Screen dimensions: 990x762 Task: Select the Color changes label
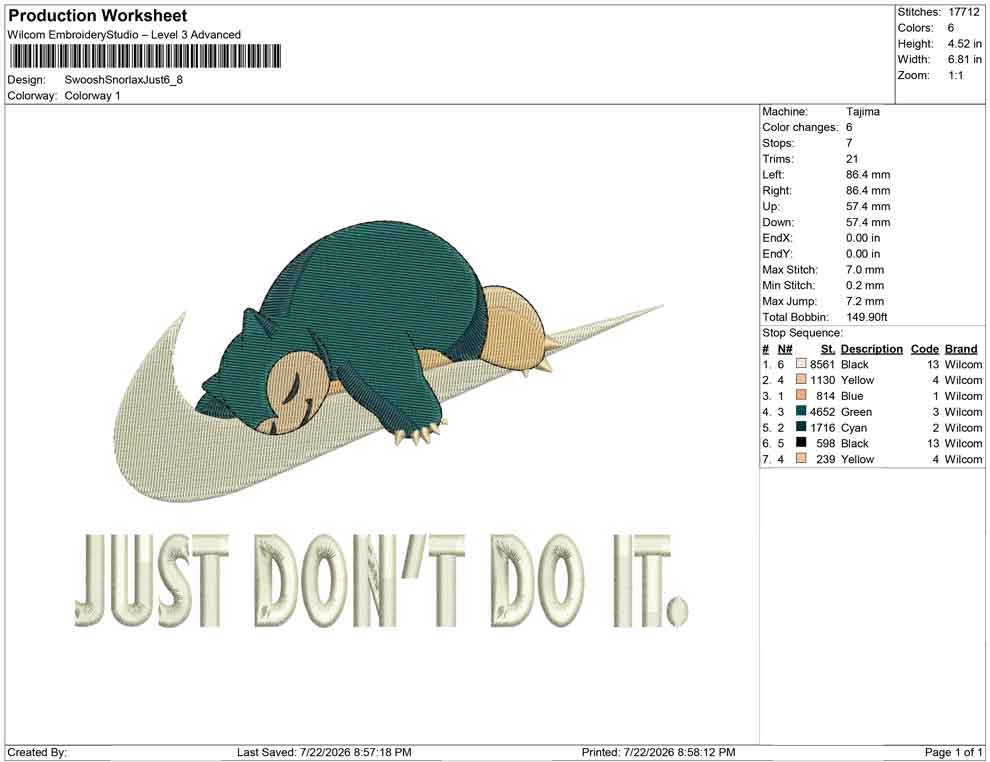(x=800, y=127)
